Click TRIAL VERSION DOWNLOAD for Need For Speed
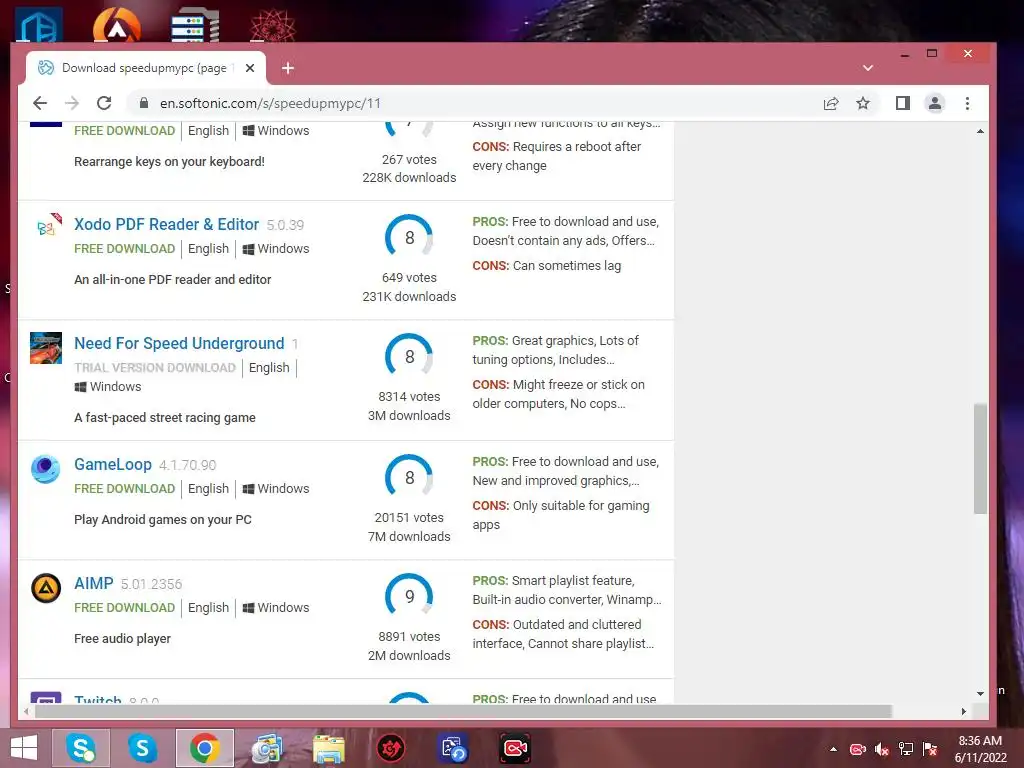Viewport: 1024px width, 768px height. pos(155,368)
